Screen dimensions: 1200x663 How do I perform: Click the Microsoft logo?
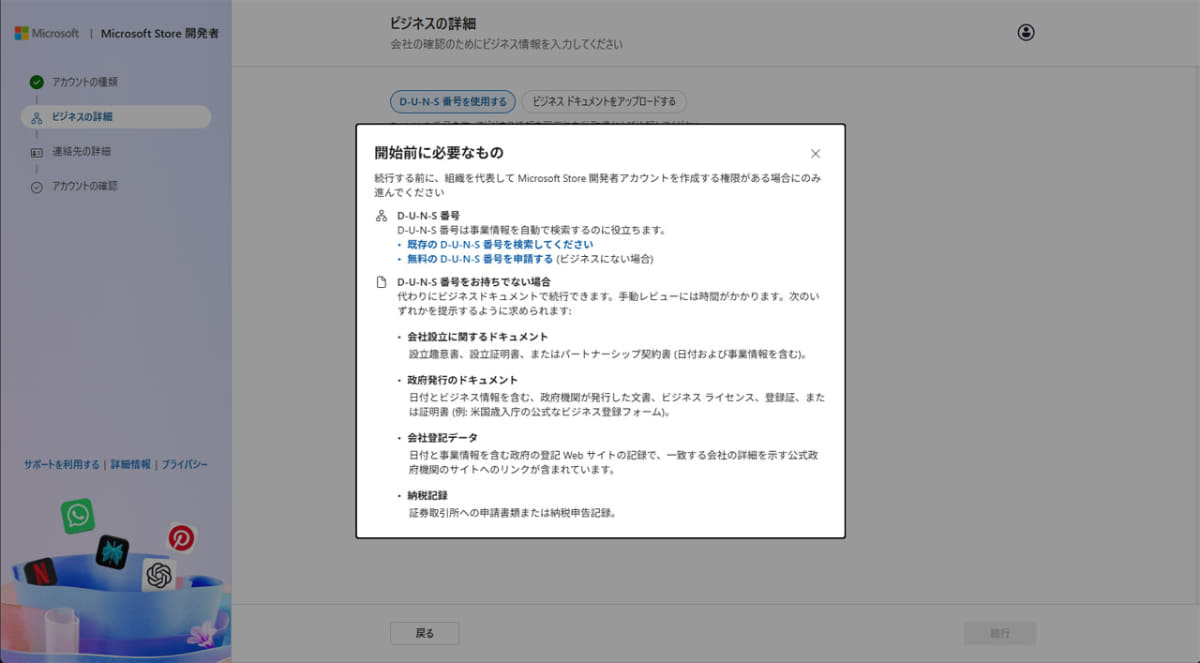[x=47, y=33]
